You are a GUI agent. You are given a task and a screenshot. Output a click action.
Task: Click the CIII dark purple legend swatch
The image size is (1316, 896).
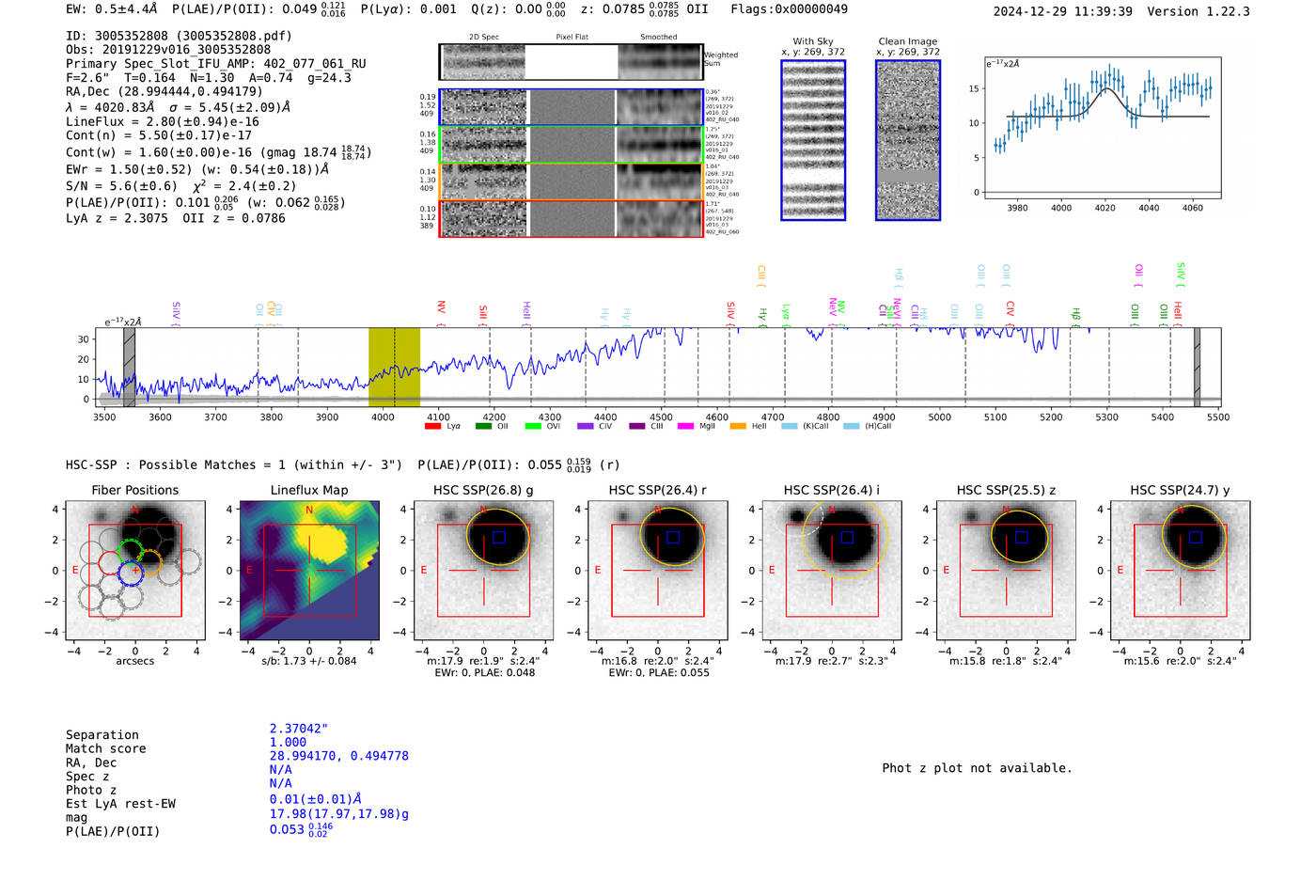click(x=636, y=427)
